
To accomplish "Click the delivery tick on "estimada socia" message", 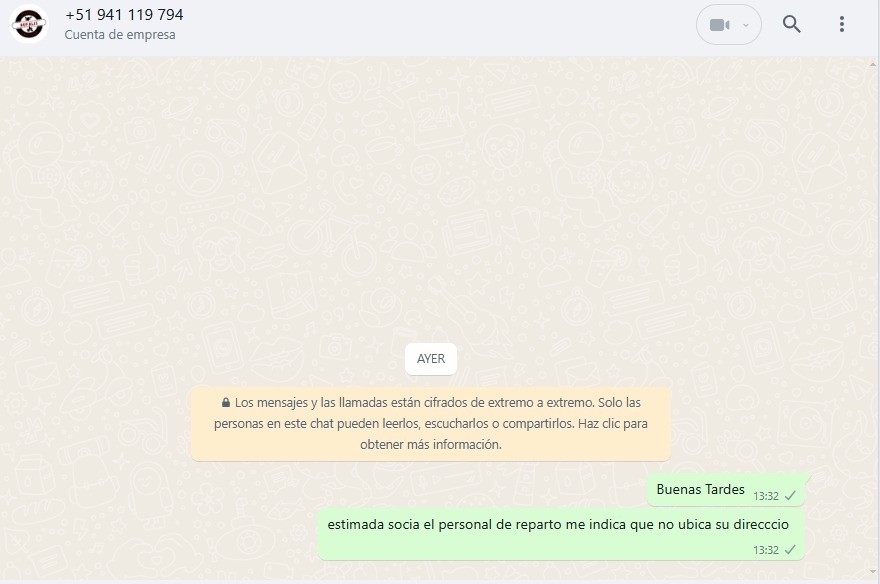I will click(790, 550).
